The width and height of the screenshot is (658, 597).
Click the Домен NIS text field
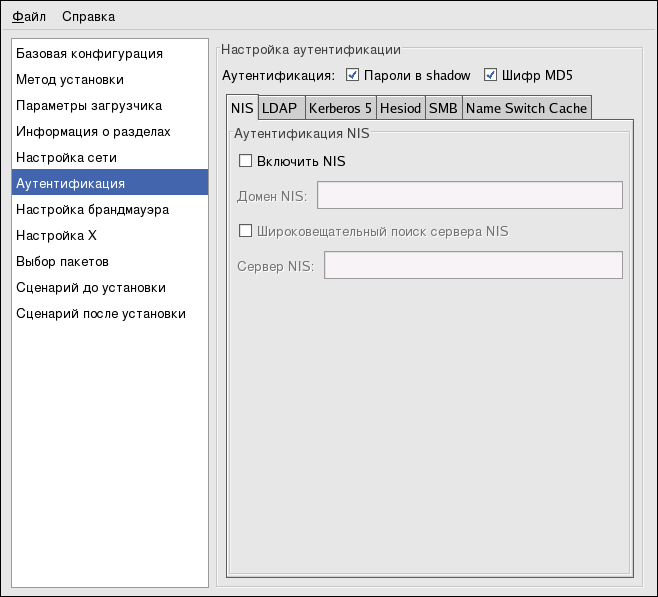click(469, 195)
